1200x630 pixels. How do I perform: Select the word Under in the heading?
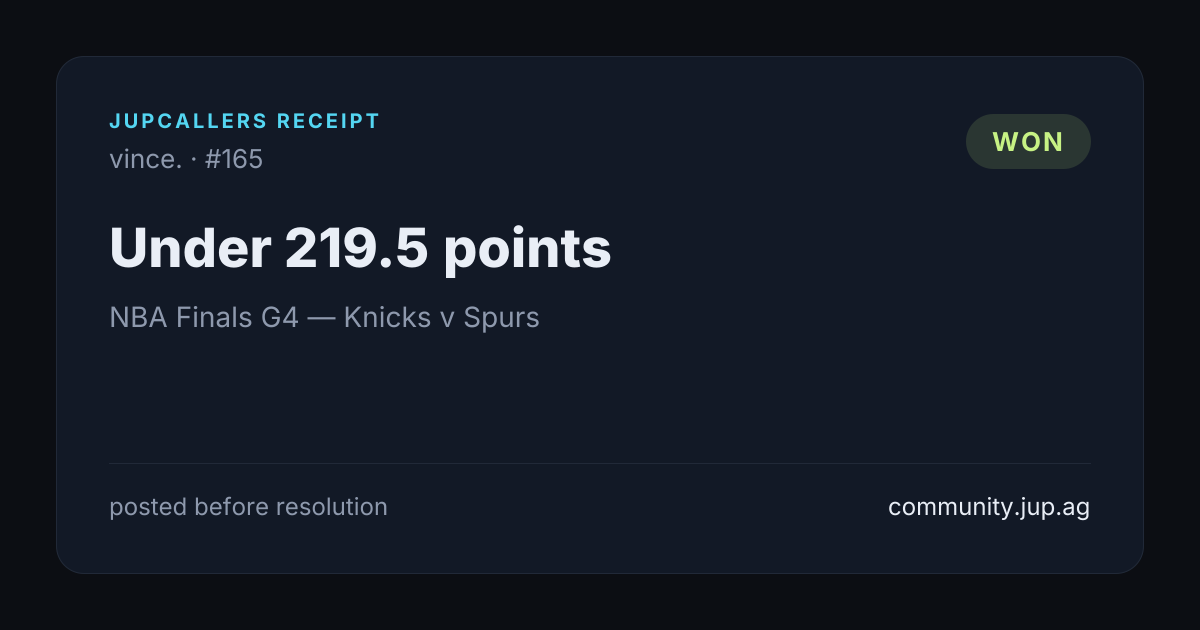tap(190, 248)
